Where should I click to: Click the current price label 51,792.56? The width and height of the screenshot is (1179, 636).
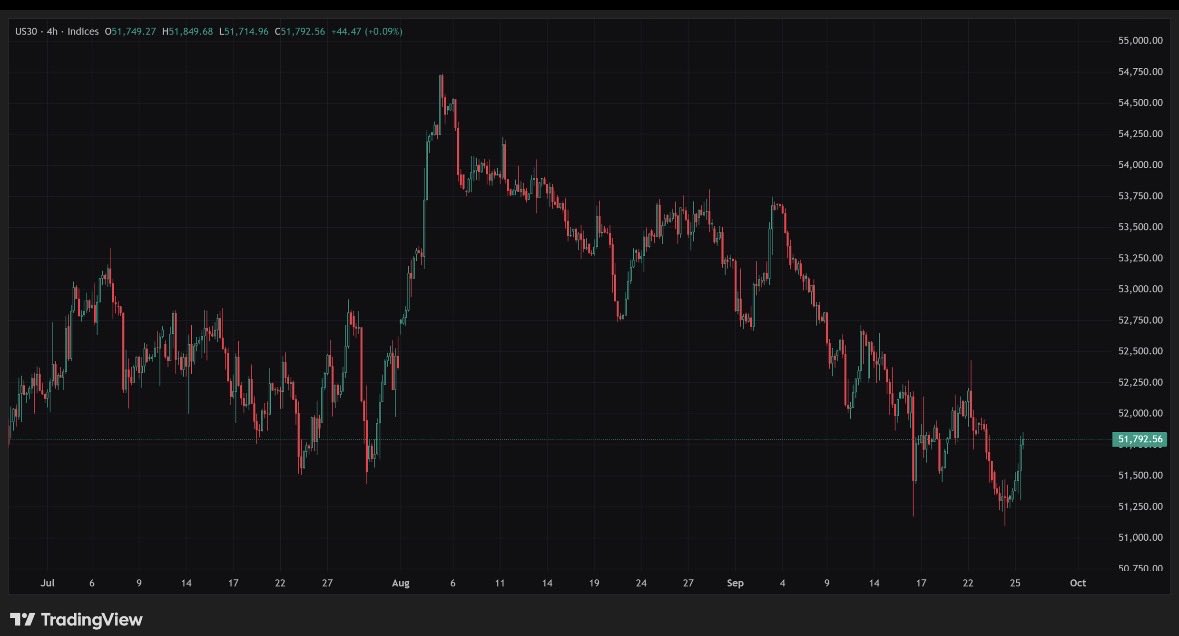pyautogui.click(x=1140, y=439)
